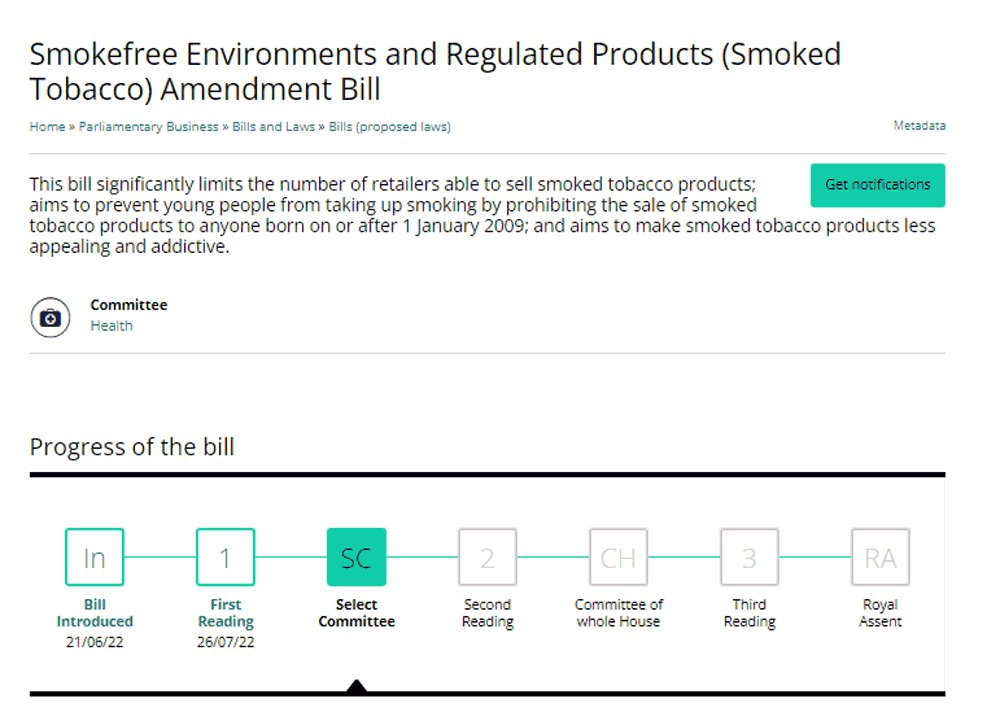Click the Get notifications button
1000x712 pixels.
tap(878, 185)
